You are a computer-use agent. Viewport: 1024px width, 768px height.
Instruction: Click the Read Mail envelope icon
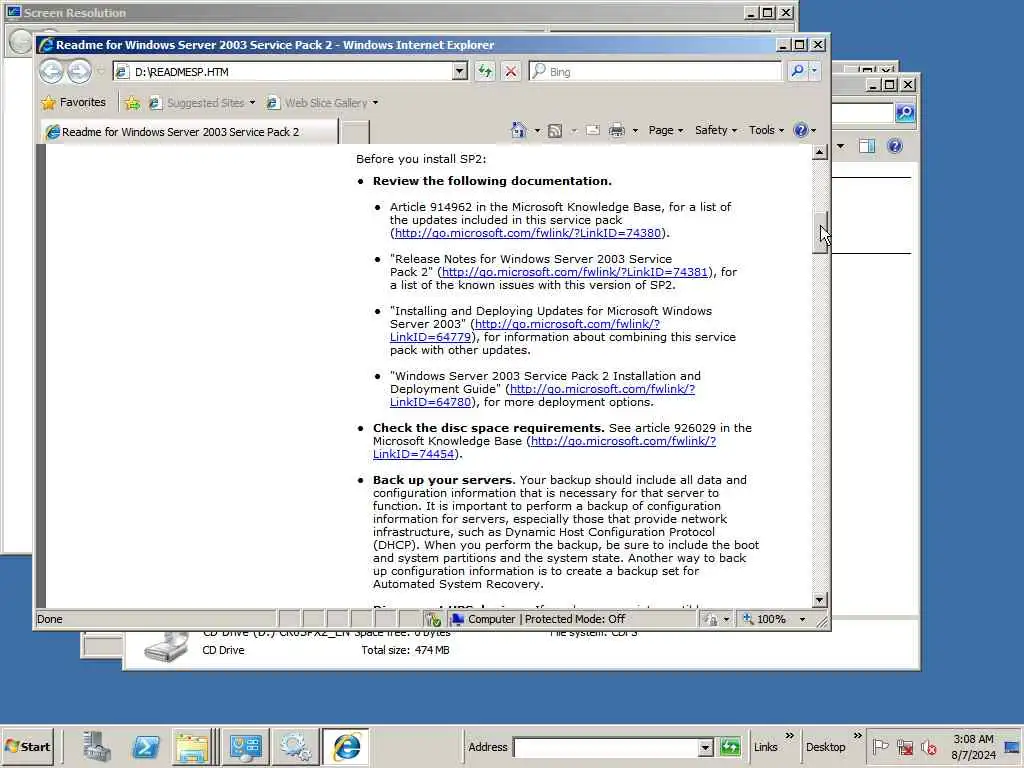(x=592, y=130)
